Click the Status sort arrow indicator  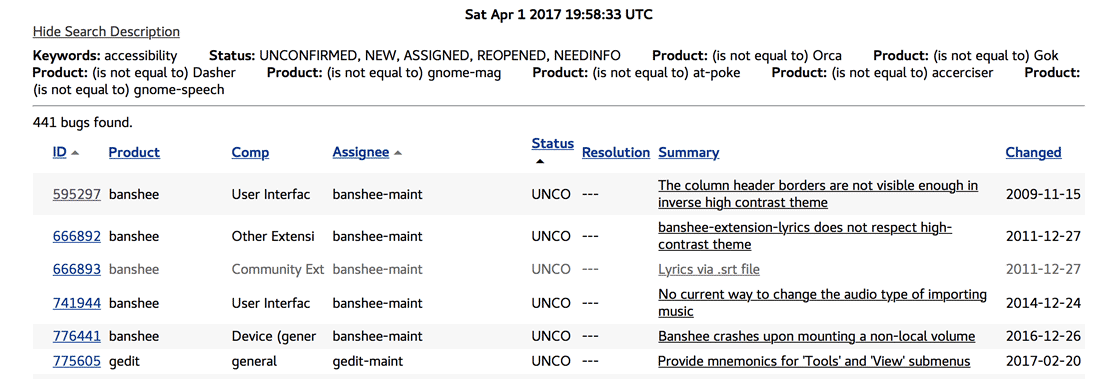(x=540, y=162)
